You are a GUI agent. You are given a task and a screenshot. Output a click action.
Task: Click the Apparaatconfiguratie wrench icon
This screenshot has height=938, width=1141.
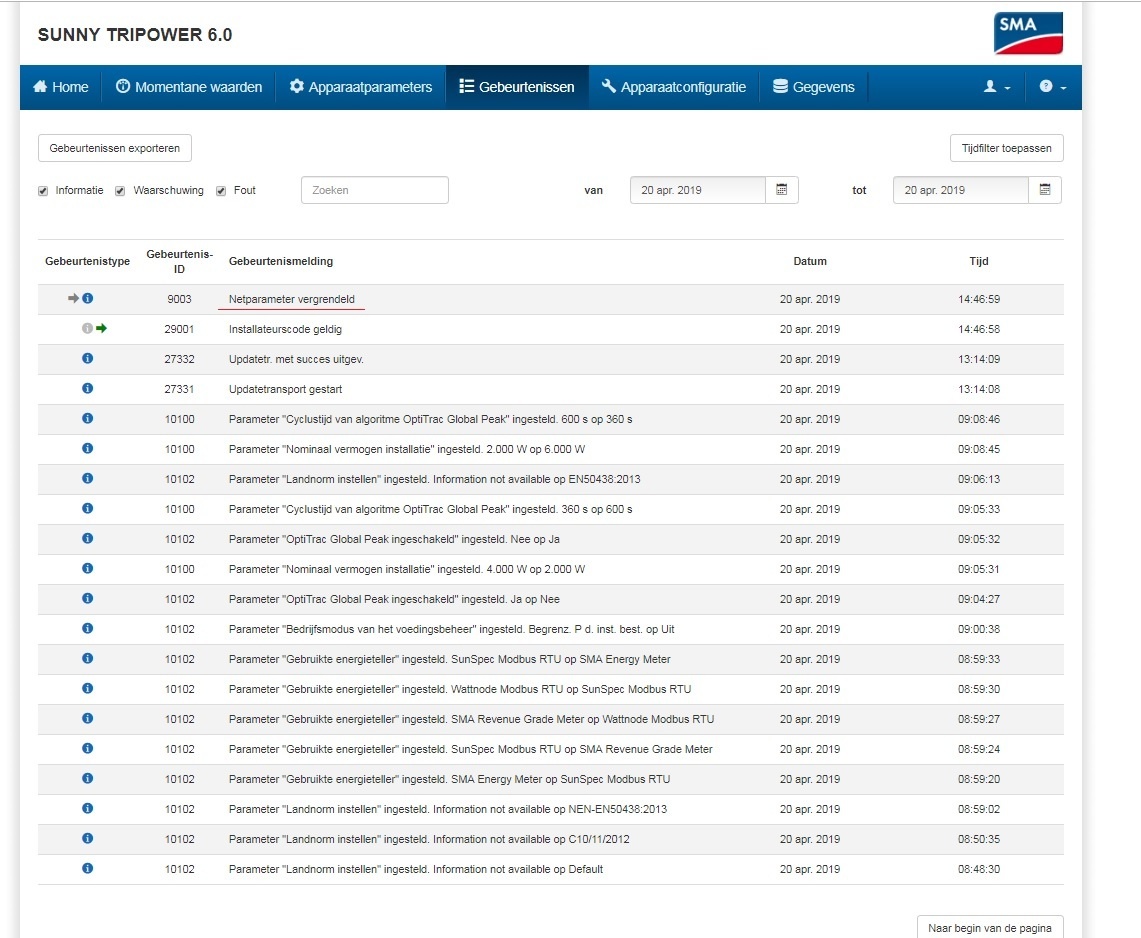(x=608, y=86)
